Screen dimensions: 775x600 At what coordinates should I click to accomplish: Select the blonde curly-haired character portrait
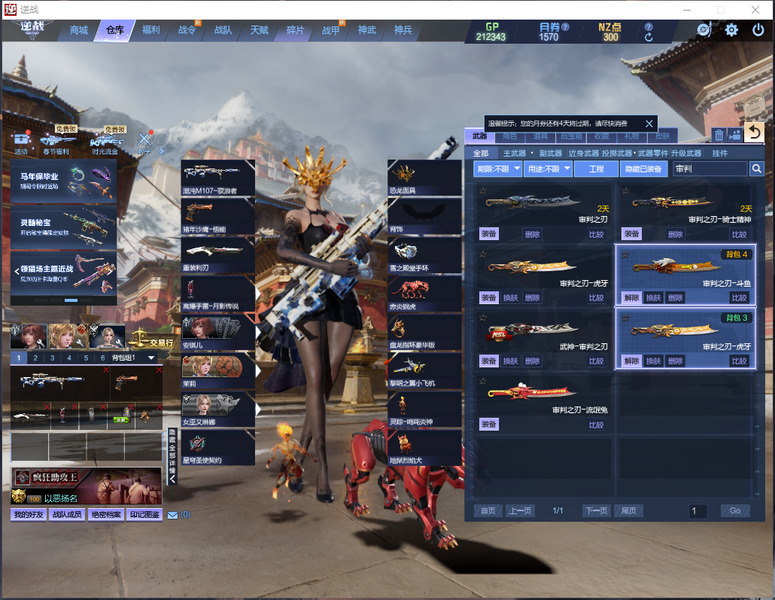67,336
